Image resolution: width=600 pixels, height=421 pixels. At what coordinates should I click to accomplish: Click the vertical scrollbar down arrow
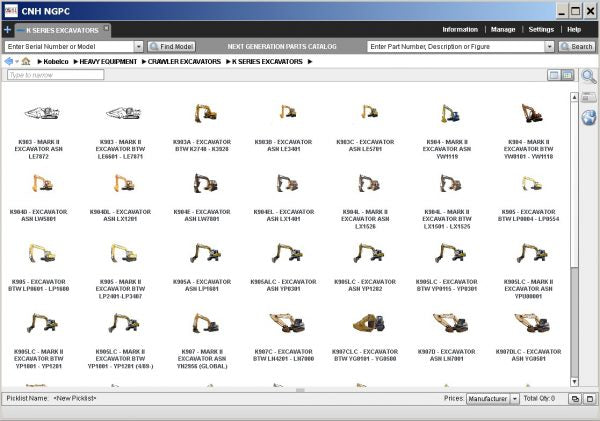574,383
